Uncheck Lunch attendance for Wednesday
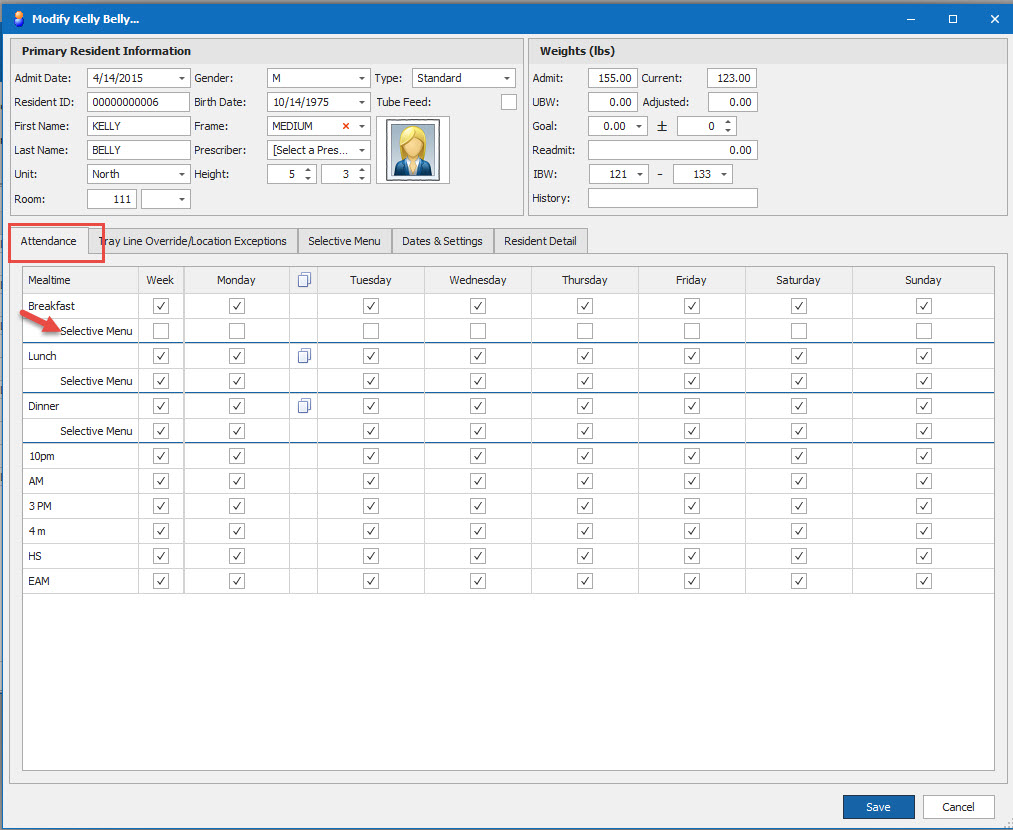 tap(478, 356)
